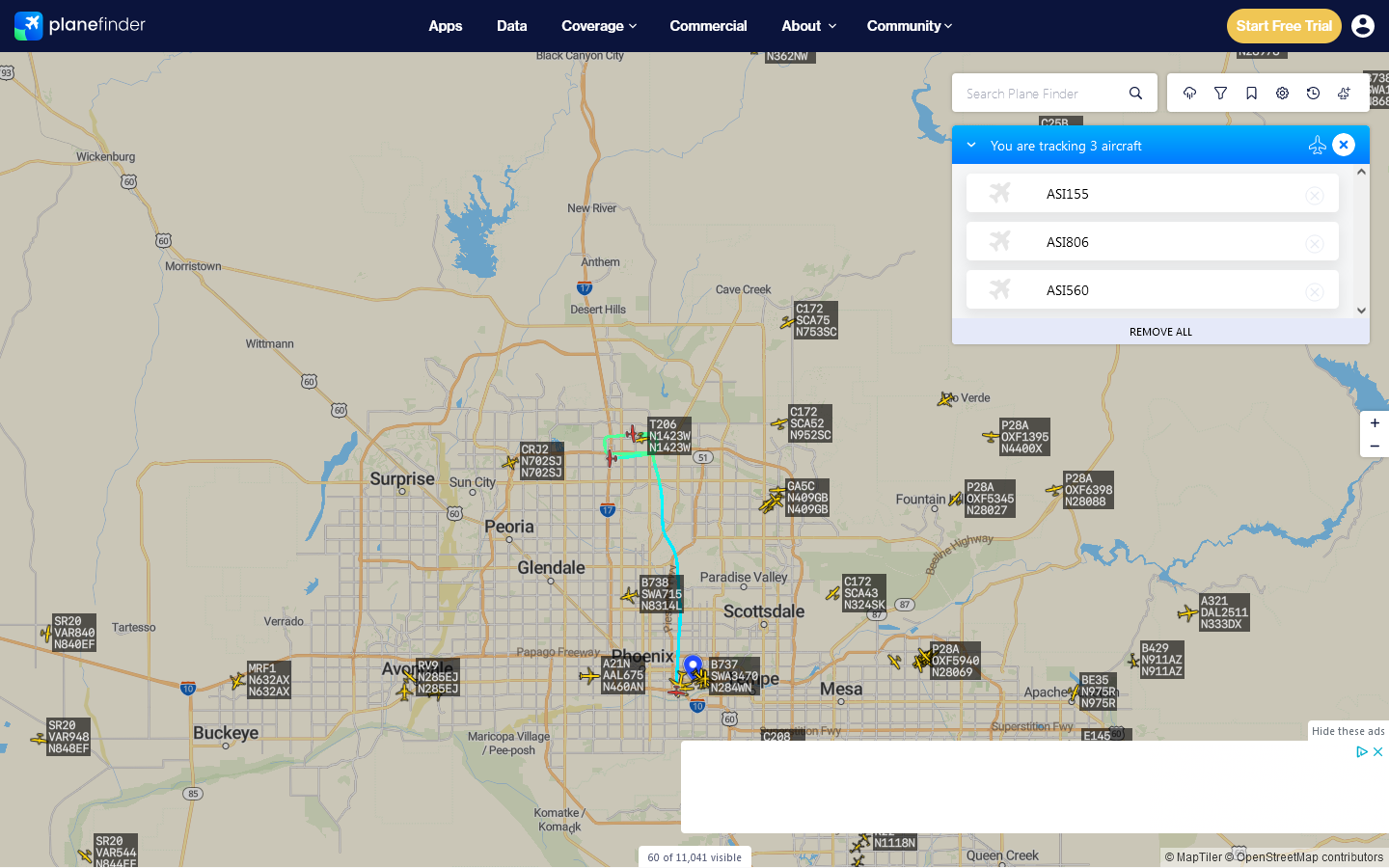1389x868 pixels.
Task: Select the VAR840 SR20 aircraft marker
Action: tap(45, 634)
